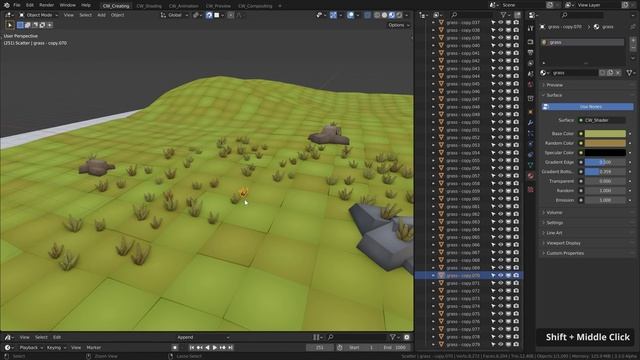Click the outliner search field
The width and height of the screenshot is (640, 360).
(471, 15)
